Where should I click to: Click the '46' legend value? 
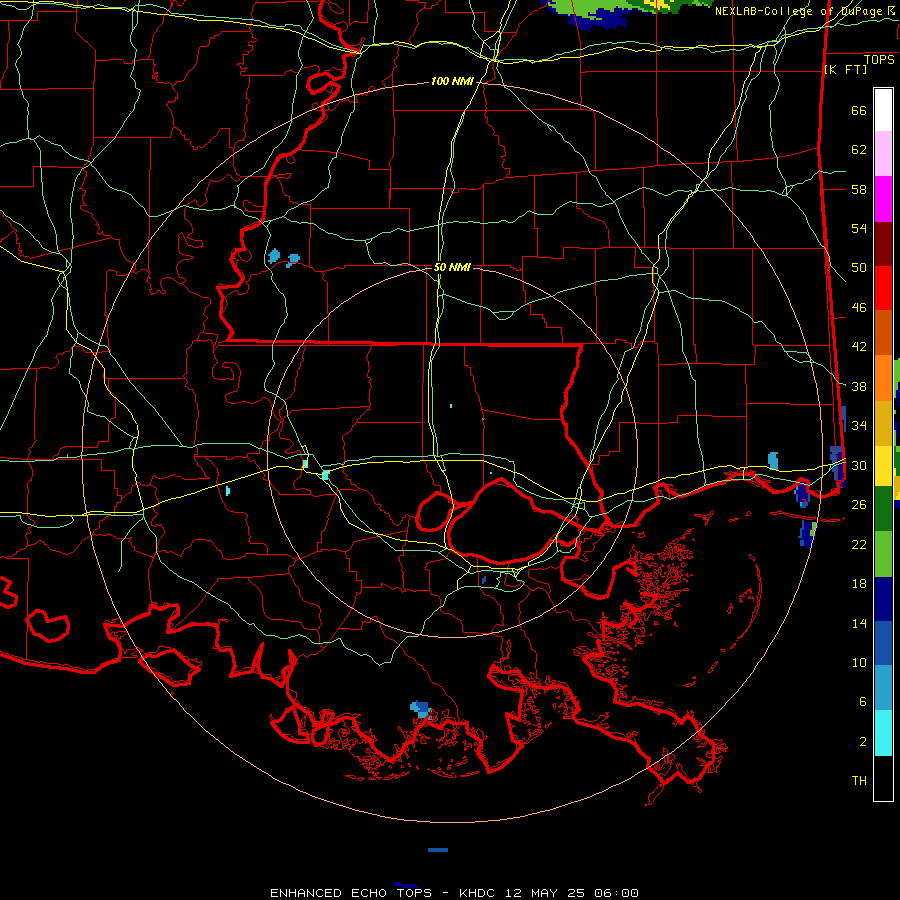859,308
